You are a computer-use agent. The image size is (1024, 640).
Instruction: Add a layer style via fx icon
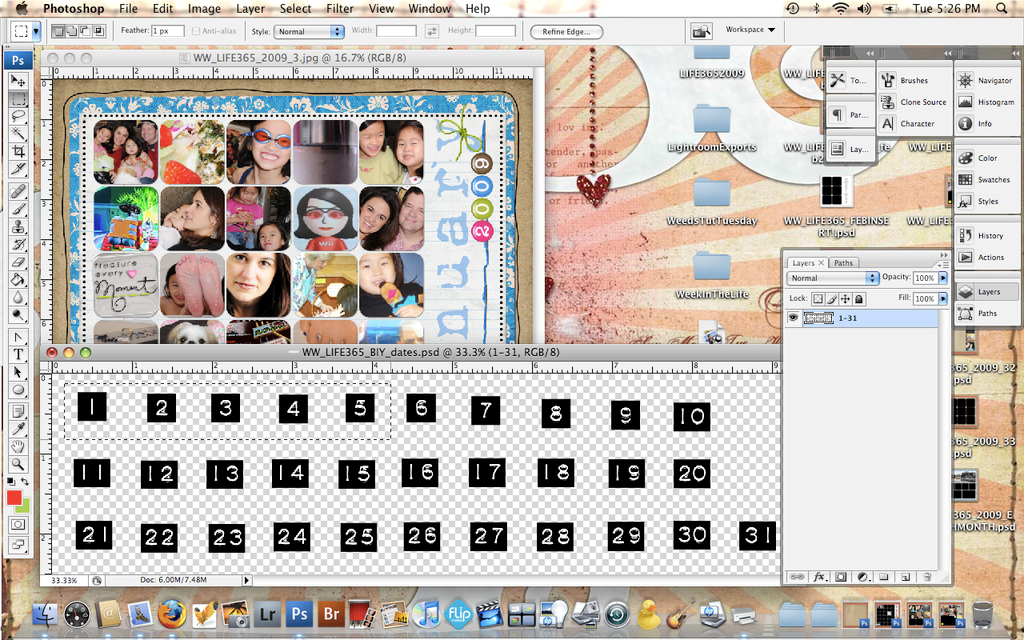819,577
